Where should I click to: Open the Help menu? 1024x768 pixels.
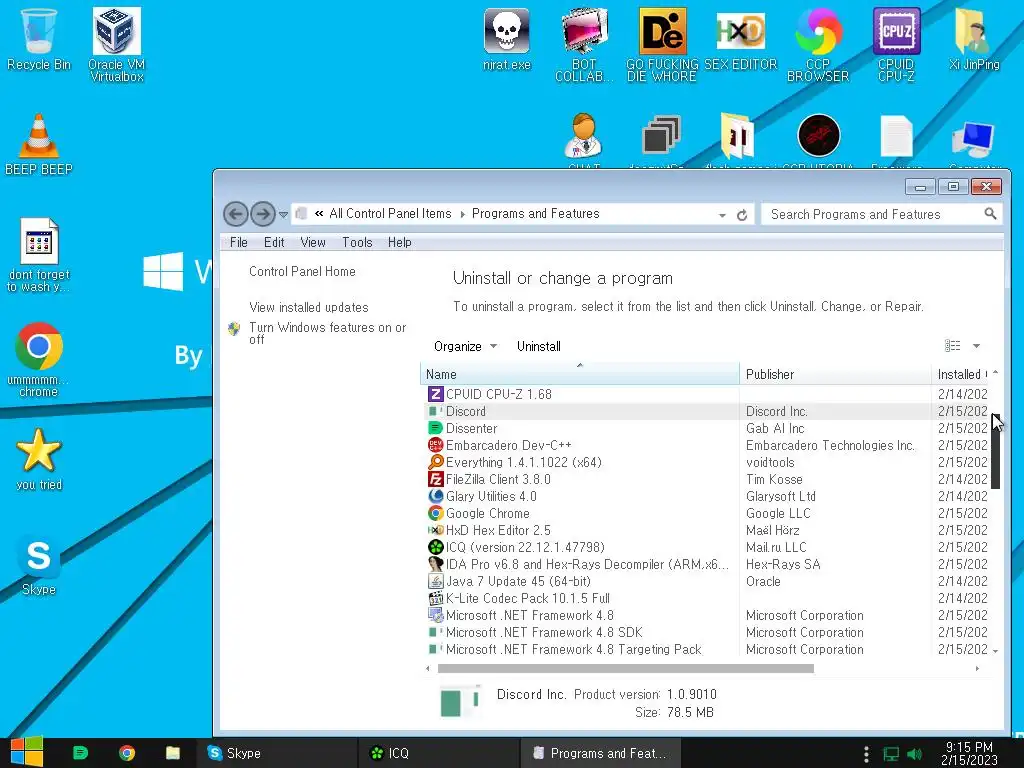(x=400, y=242)
